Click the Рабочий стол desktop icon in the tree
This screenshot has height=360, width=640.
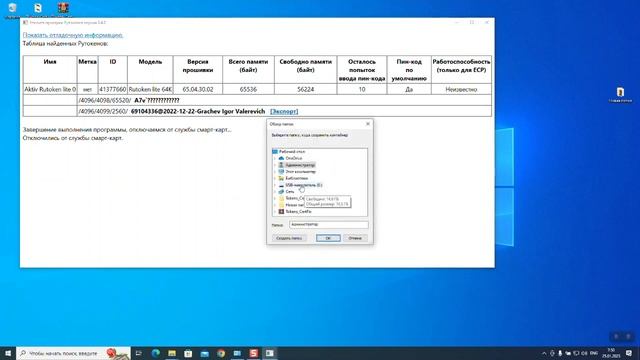(x=275, y=151)
